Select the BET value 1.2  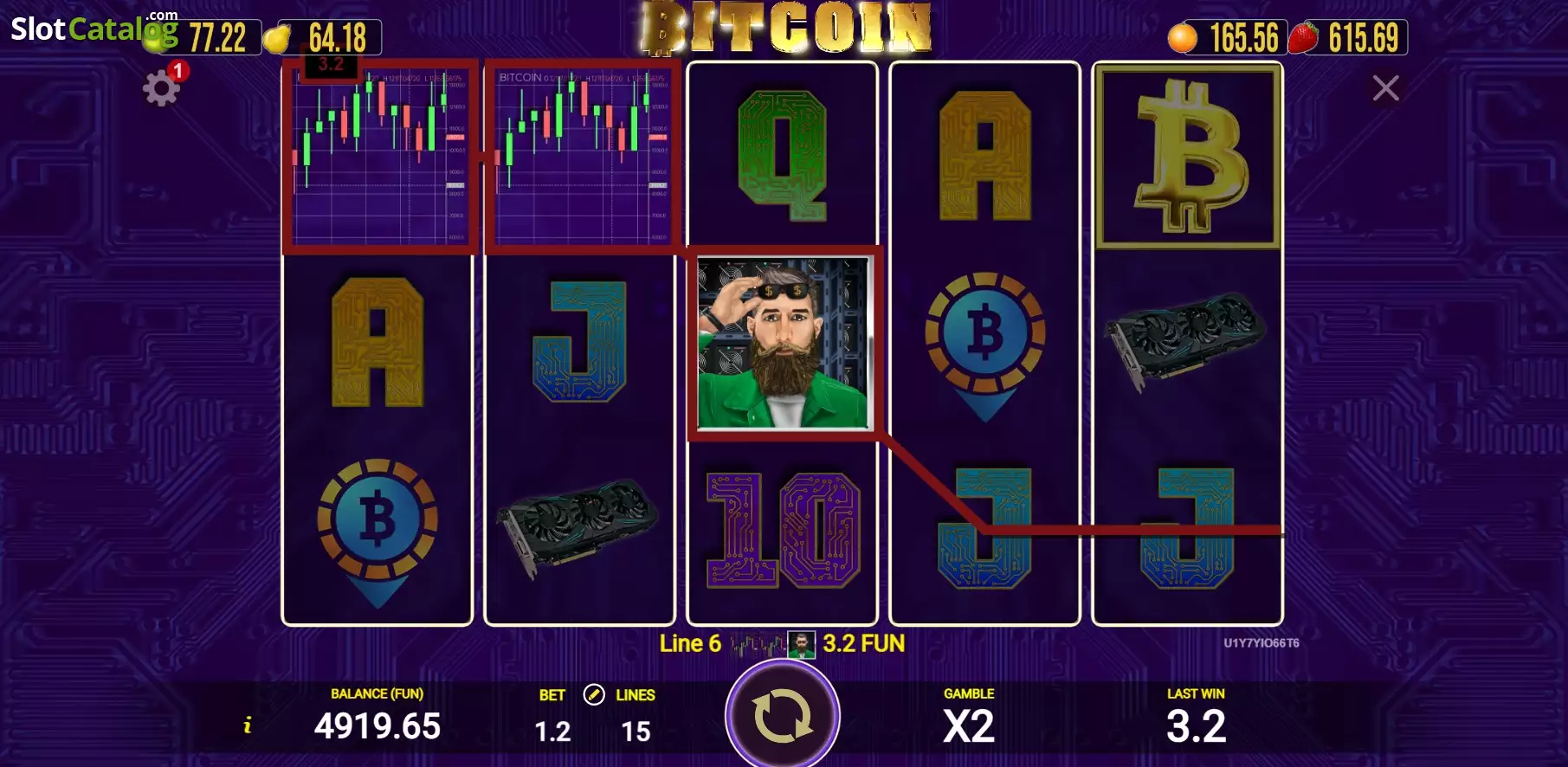click(x=552, y=732)
